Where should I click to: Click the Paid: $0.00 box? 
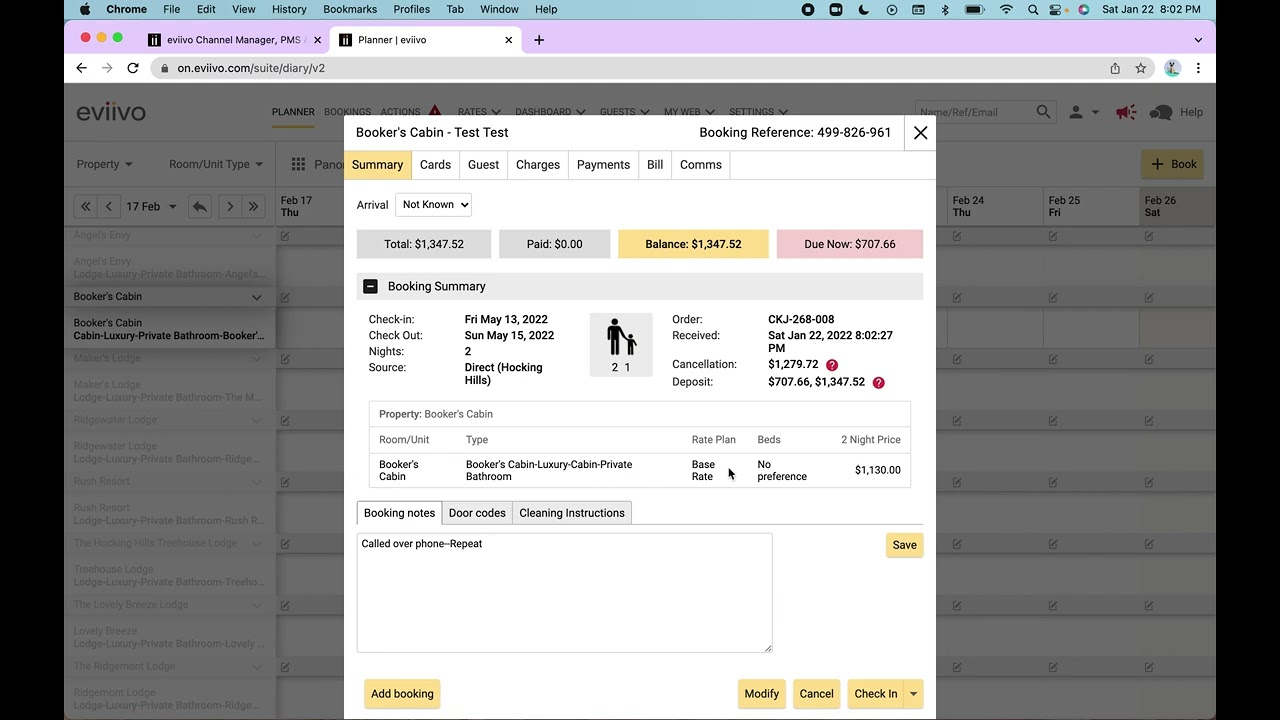[x=554, y=244]
